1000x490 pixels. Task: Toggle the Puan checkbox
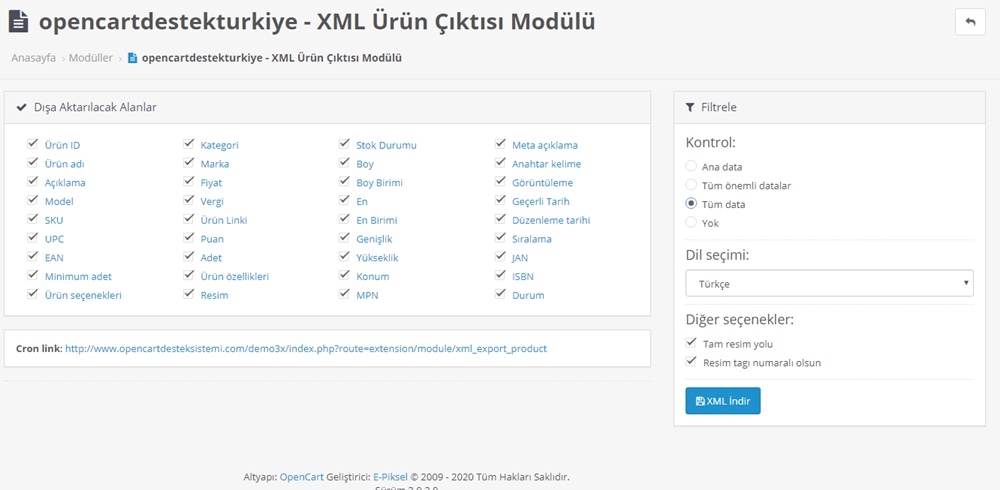pos(188,237)
